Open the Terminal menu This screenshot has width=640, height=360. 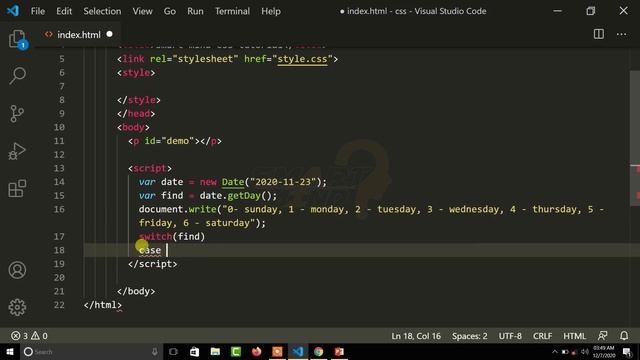click(232, 11)
